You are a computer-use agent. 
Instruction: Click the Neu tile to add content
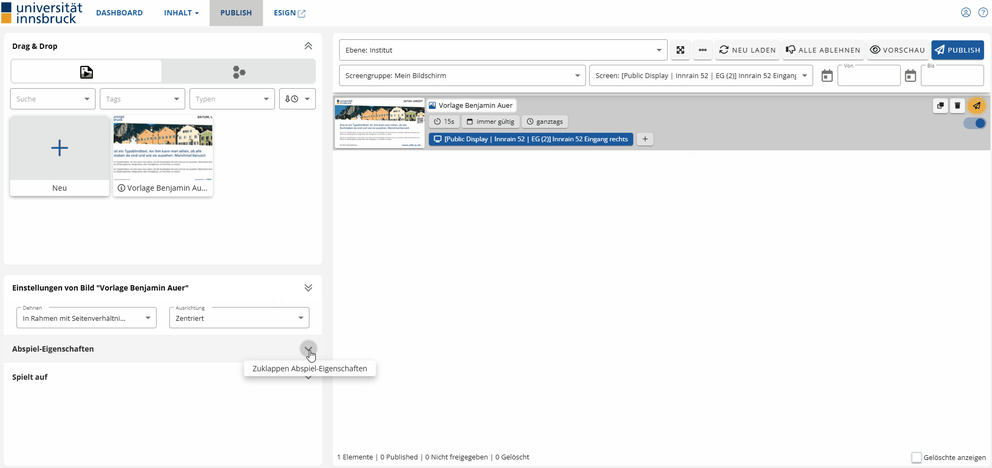pos(60,155)
